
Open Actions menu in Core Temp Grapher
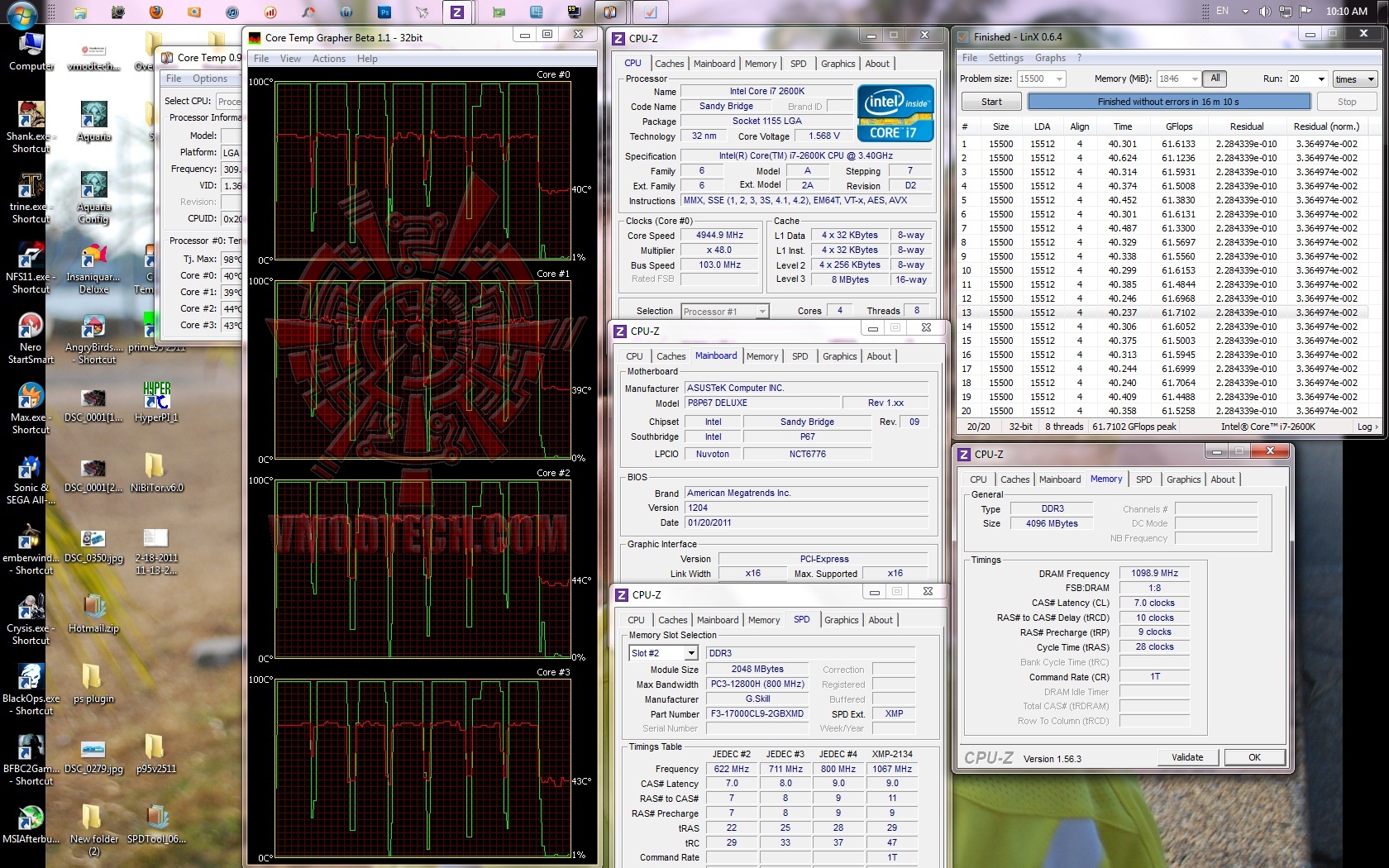pyautogui.click(x=328, y=59)
